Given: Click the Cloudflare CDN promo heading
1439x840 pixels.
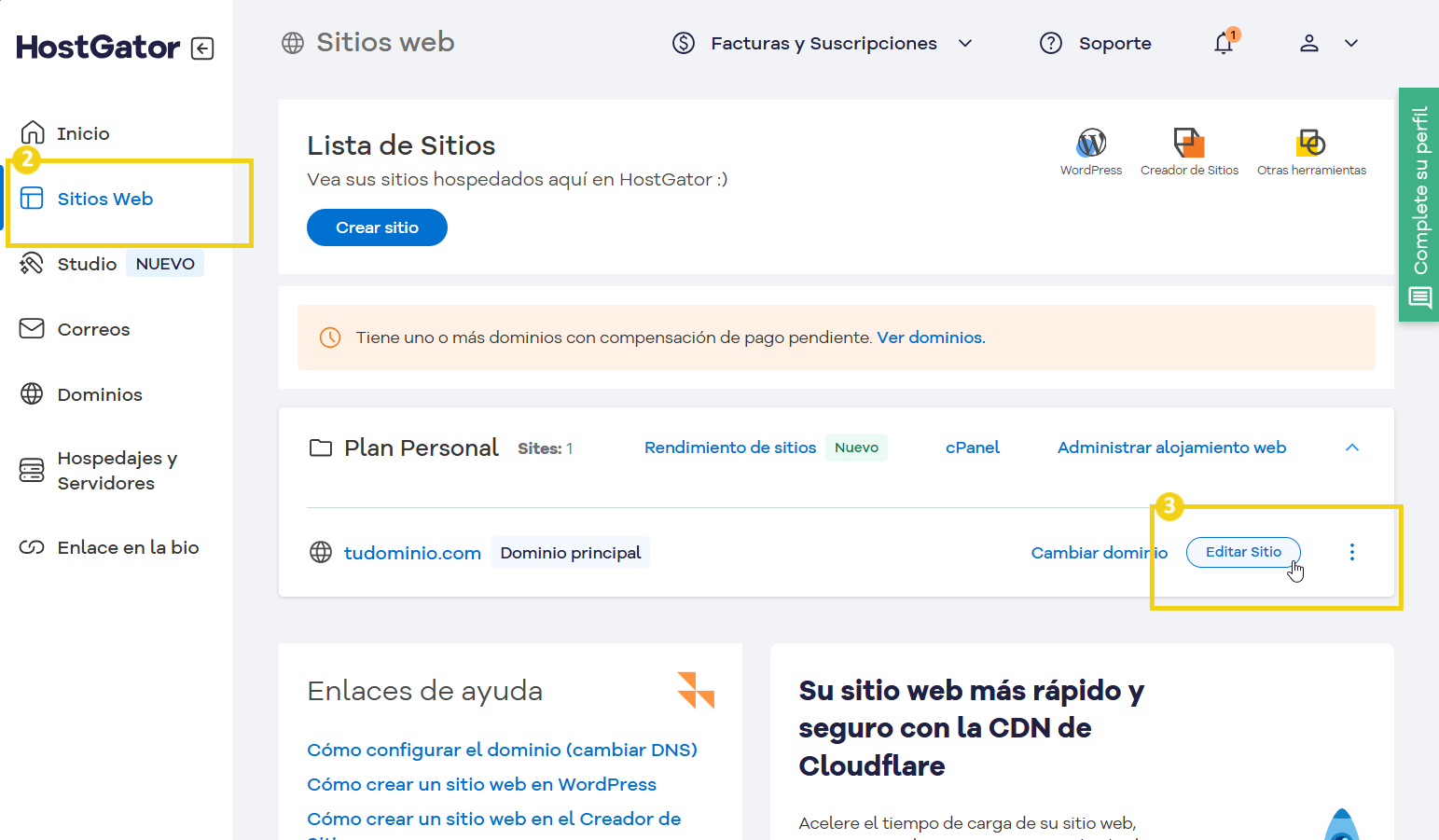Looking at the screenshot, I should [x=972, y=728].
